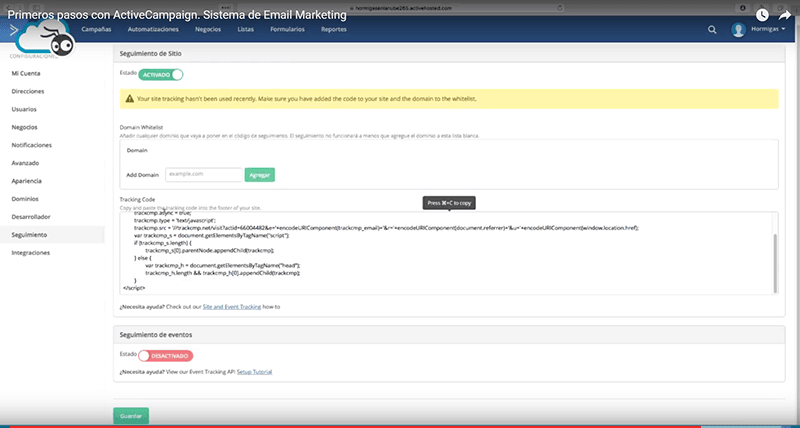Click the Seguimiento de eventos section header
This screenshot has height=428, width=800.
pyautogui.click(x=449, y=335)
